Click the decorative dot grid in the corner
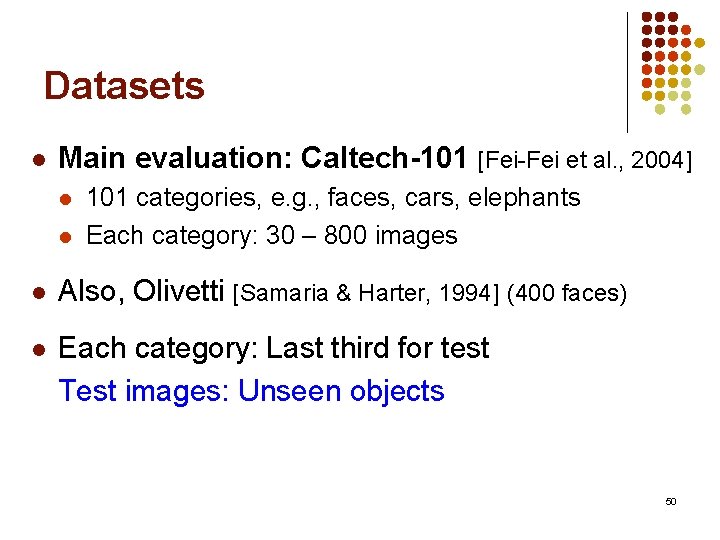 672,62
